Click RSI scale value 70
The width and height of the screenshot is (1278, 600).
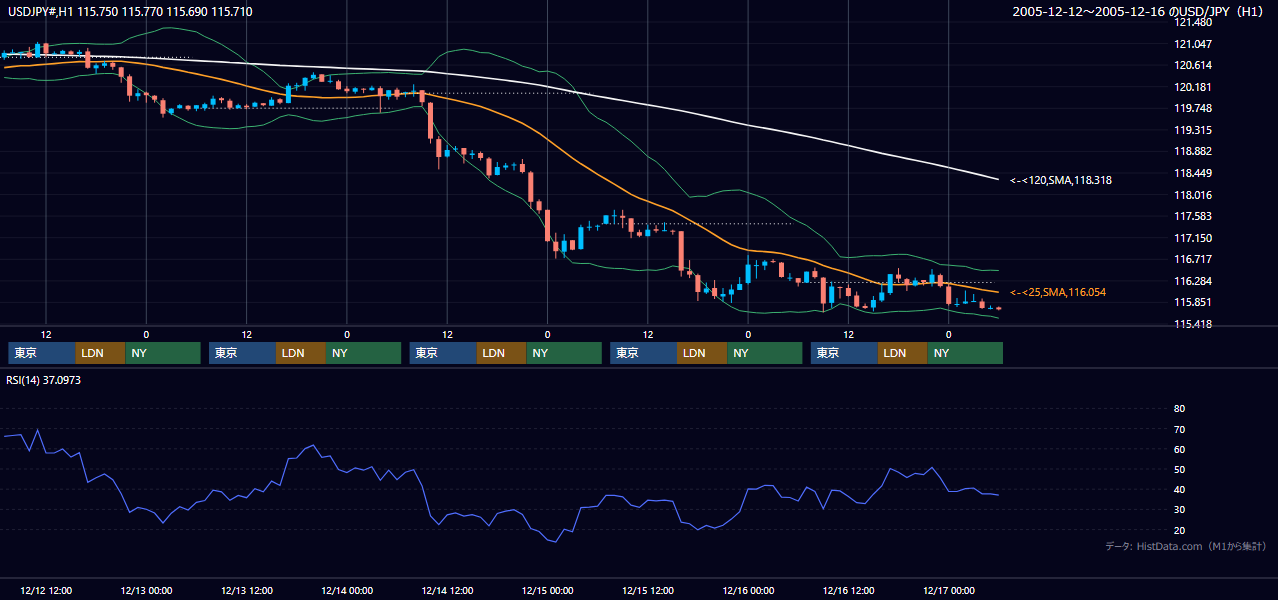(x=1179, y=430)
